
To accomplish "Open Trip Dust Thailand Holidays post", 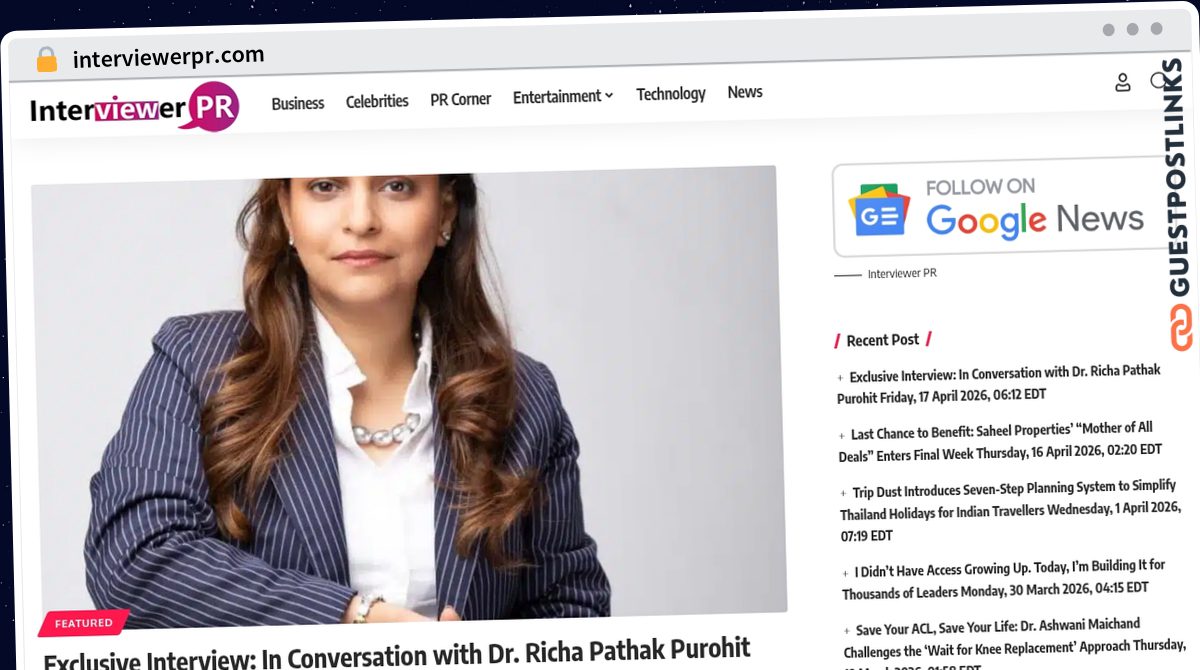I will 1010,511.
